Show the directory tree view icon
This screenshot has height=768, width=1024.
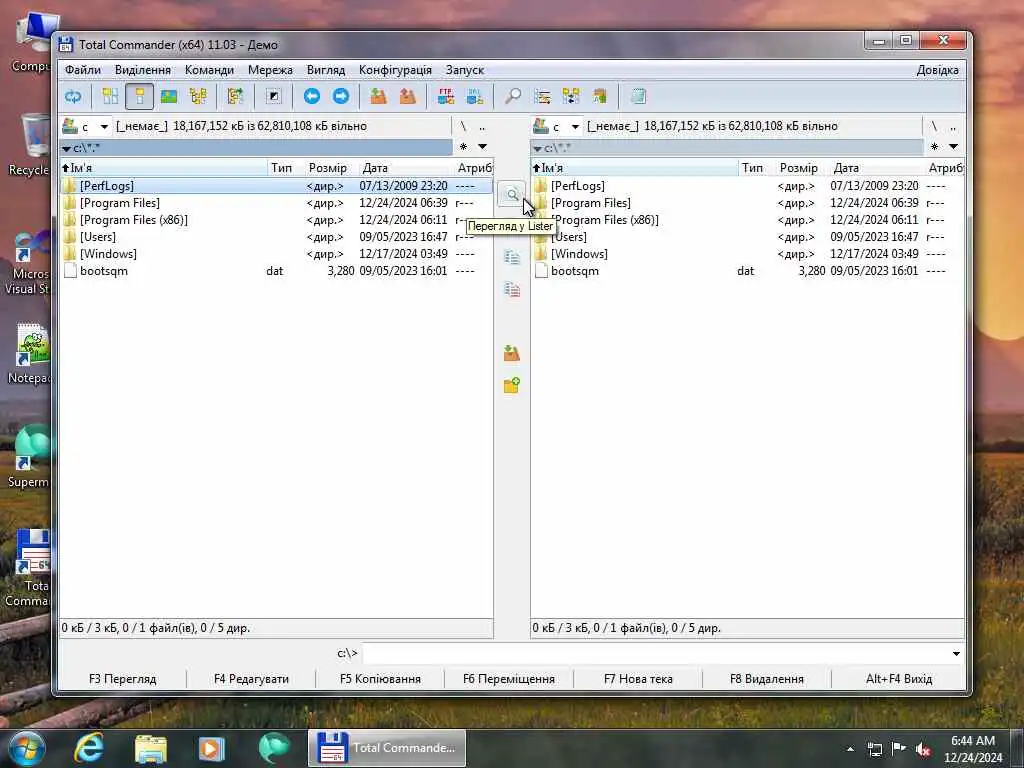(197, 97)
